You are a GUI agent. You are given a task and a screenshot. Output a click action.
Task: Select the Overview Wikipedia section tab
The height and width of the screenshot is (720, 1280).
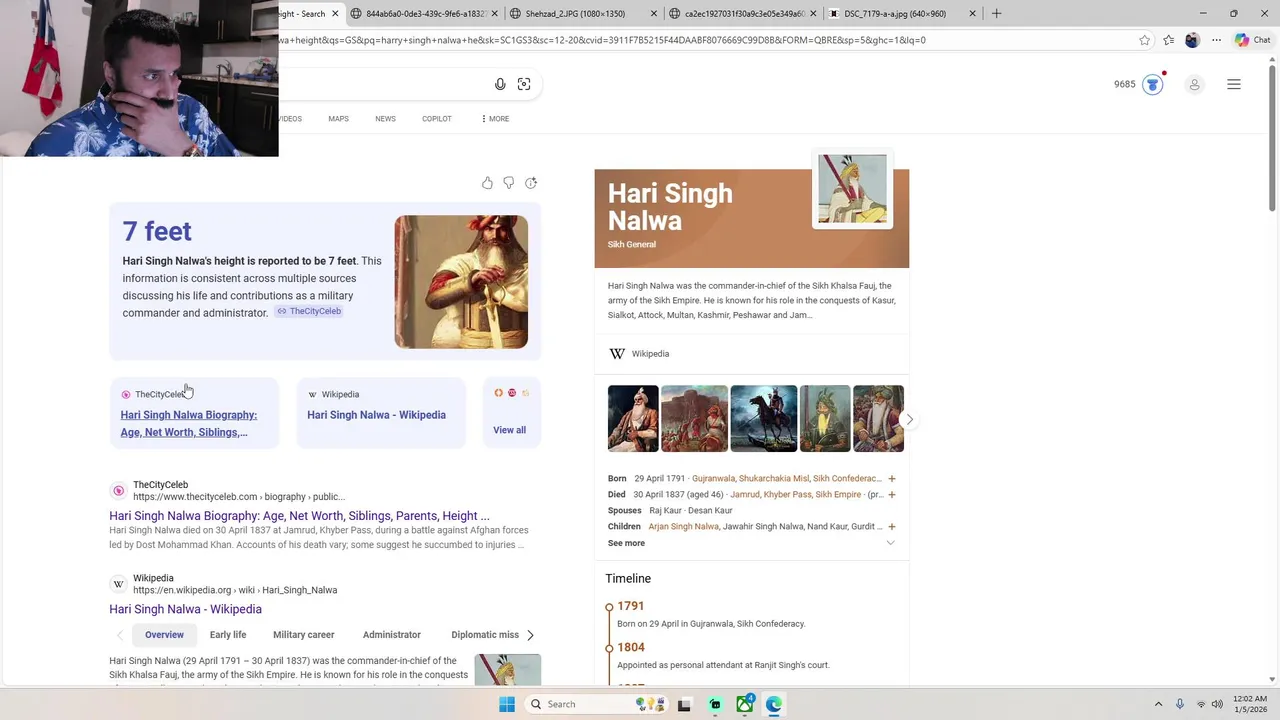coord(164,635)
